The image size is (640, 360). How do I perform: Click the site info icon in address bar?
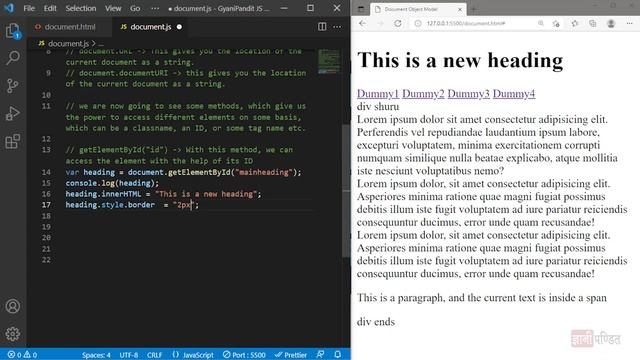(418, 23)
